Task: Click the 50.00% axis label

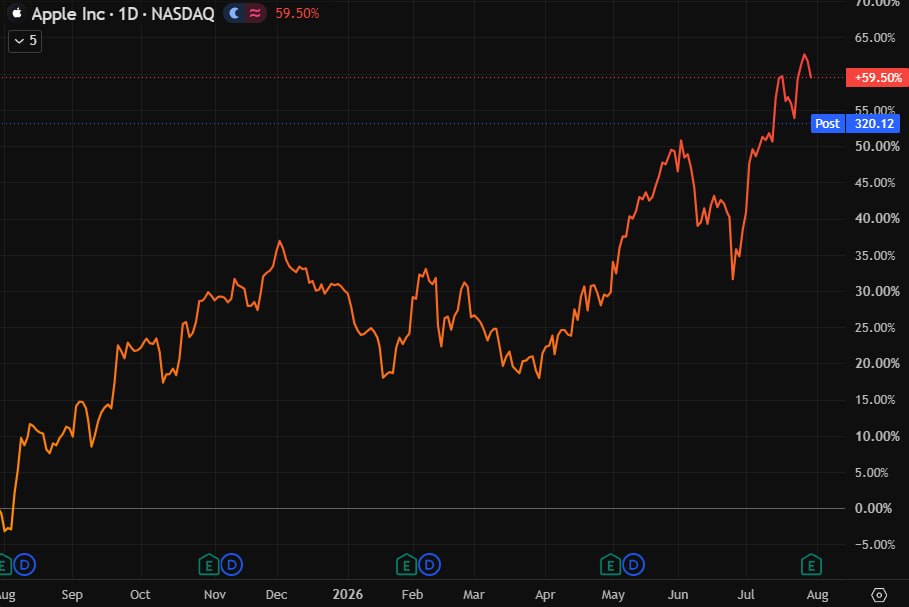Action: tap(877, 146)
